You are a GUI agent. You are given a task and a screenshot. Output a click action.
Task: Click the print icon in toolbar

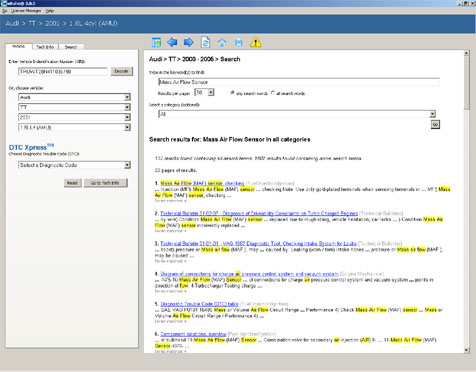239,42
